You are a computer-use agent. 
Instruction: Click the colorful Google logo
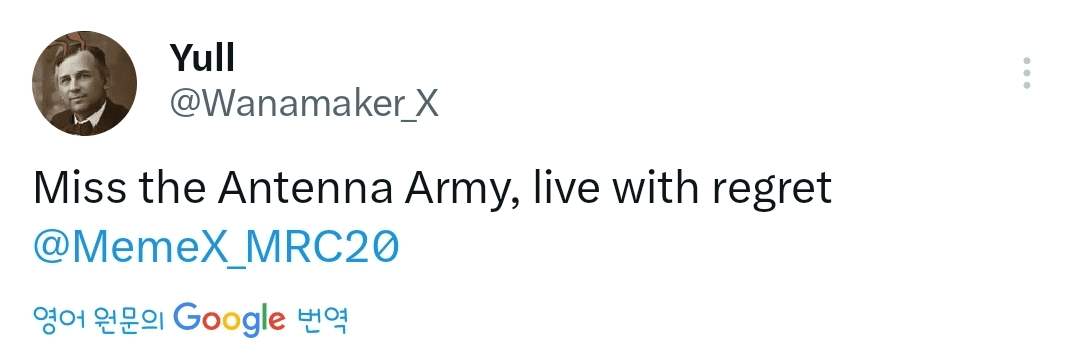click(228, 318)
